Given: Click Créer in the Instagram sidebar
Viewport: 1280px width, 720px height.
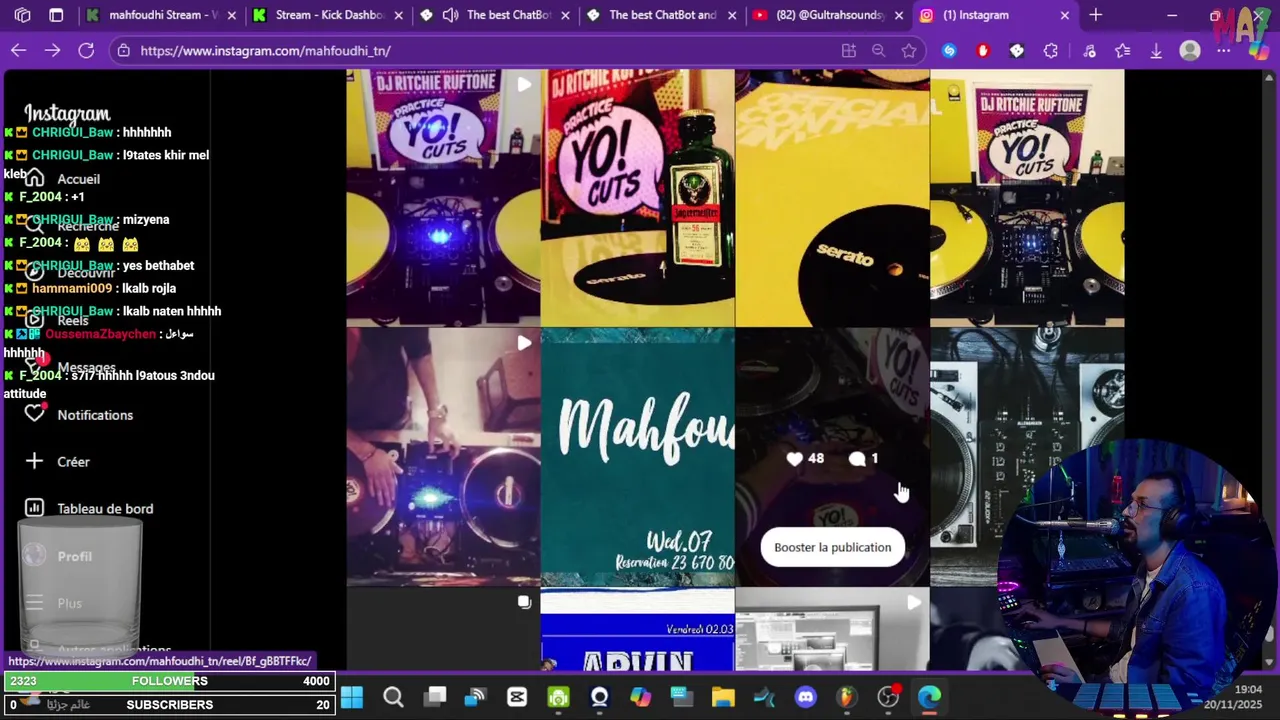Looking at the screenshot, I should click(x=73, y=462).
